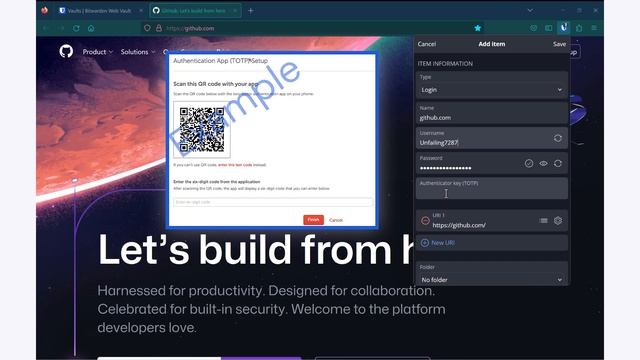Open the extensions puzzle icon
Screen dimensions: 640x360
(x=579, y=28)
